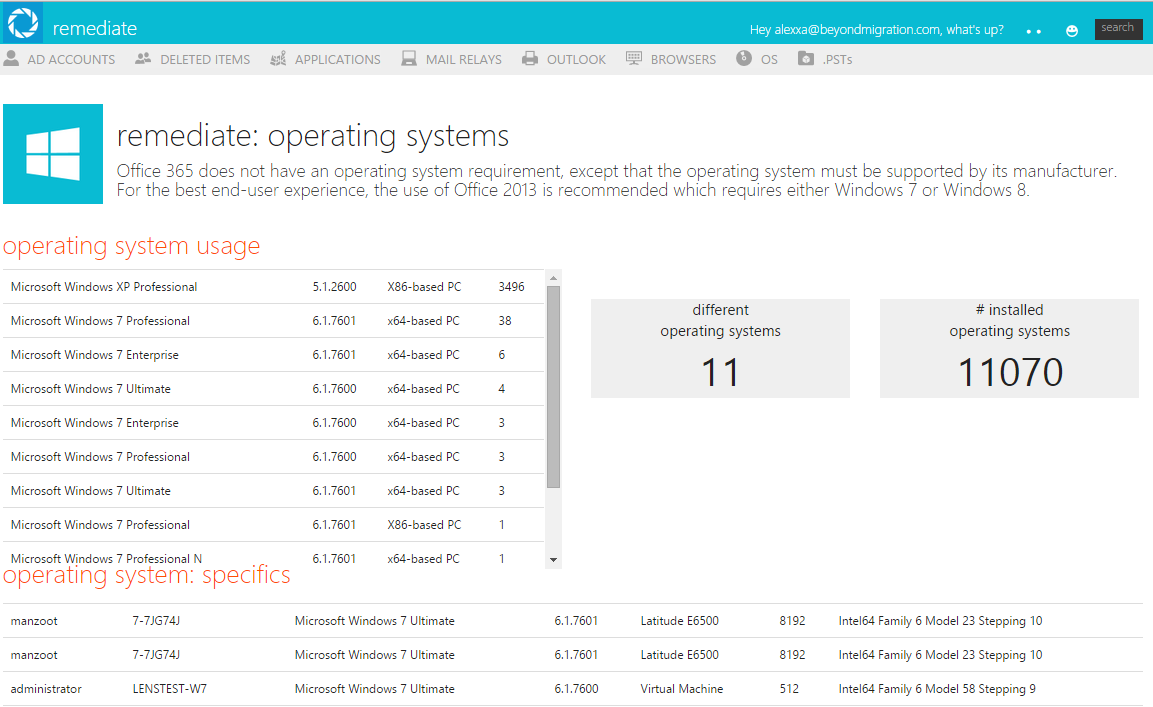The height and width of the screenshot is (707, 1153).
Task: Click the remediate title link
Action: pos(95,29)
